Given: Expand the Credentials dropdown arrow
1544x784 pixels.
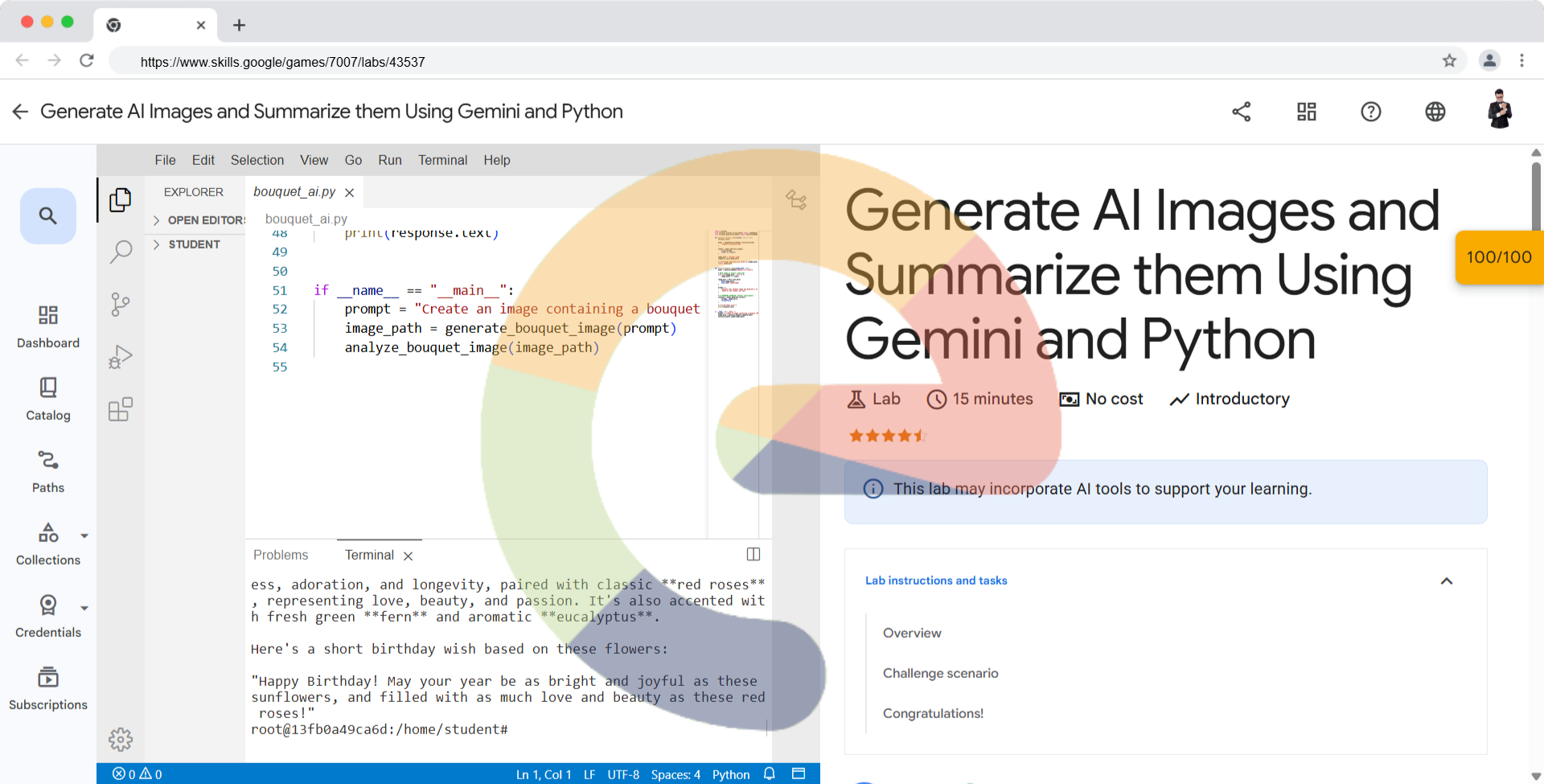Looking at the screenshot, I should (x=84, y=608).
